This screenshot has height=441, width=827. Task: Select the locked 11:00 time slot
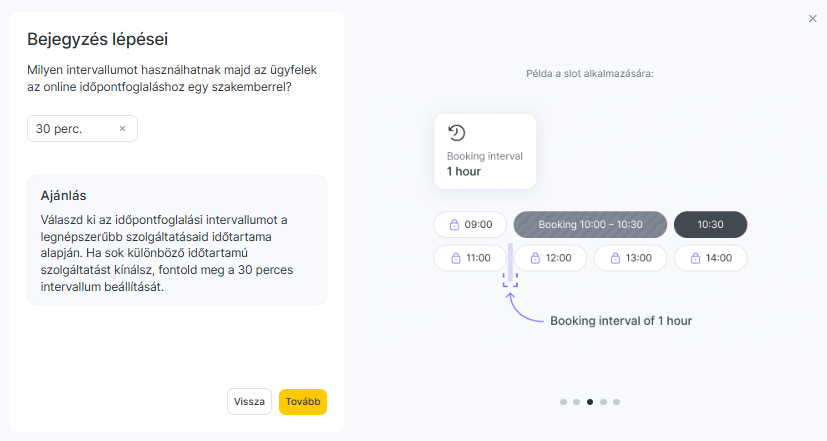tap(470, 258)
